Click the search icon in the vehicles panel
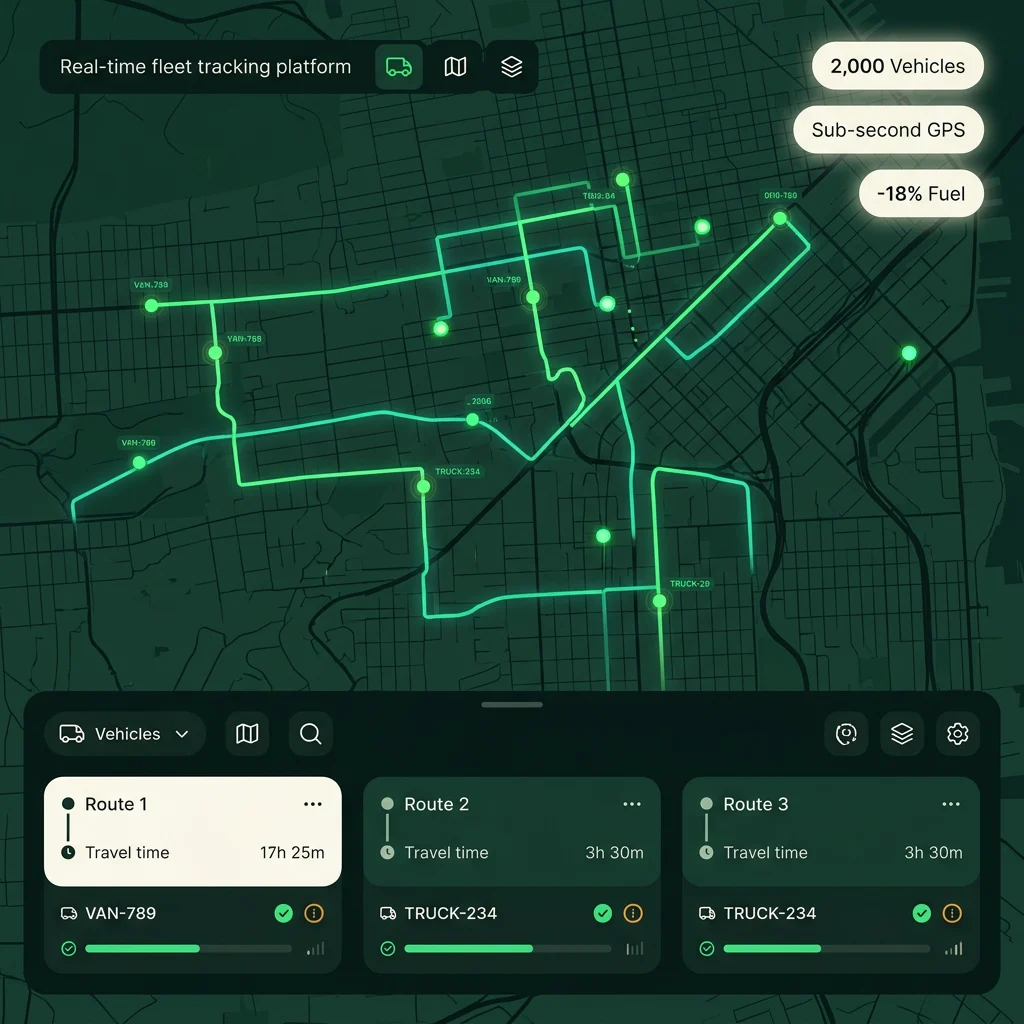 pos(310,733)
